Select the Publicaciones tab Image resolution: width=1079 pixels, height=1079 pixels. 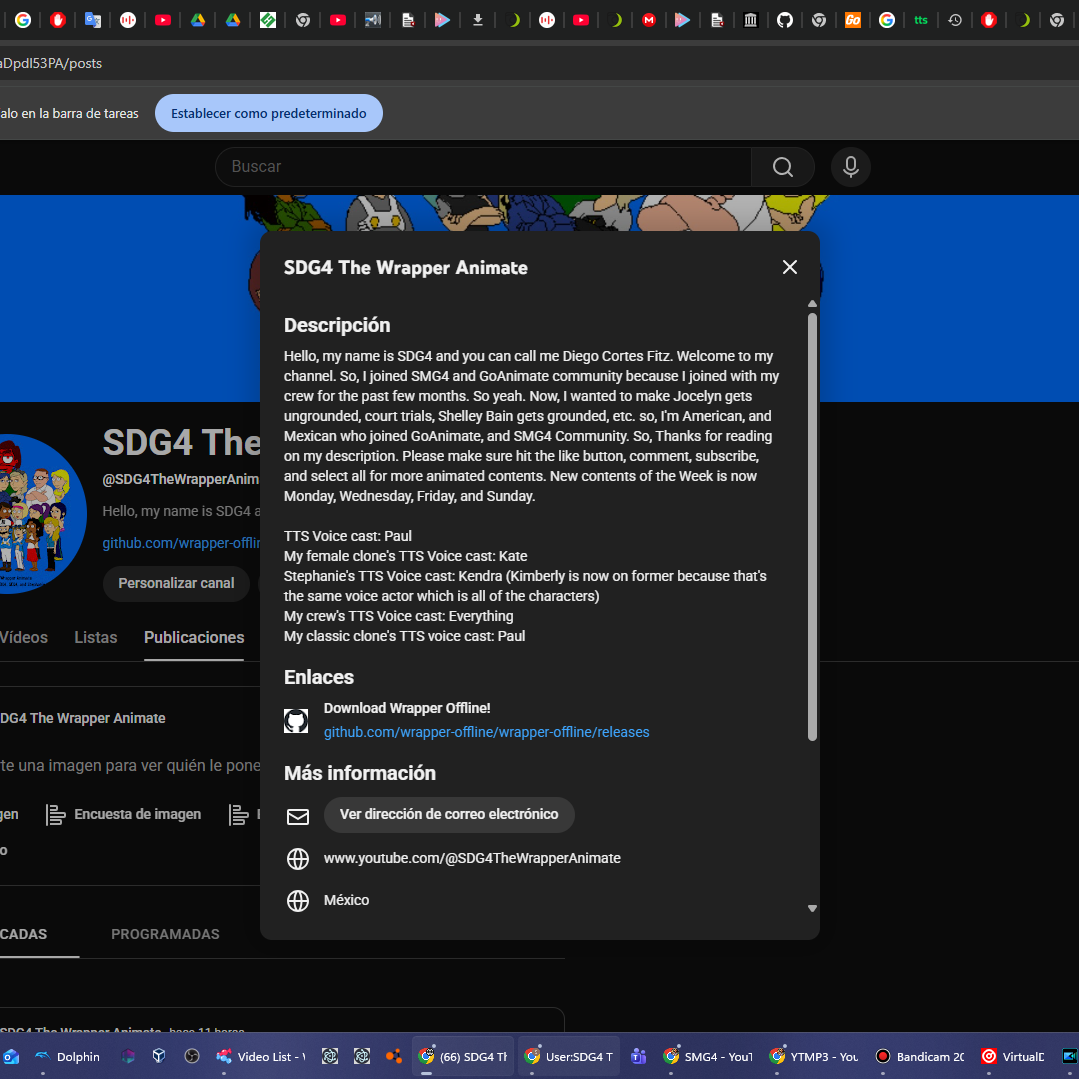194,637
